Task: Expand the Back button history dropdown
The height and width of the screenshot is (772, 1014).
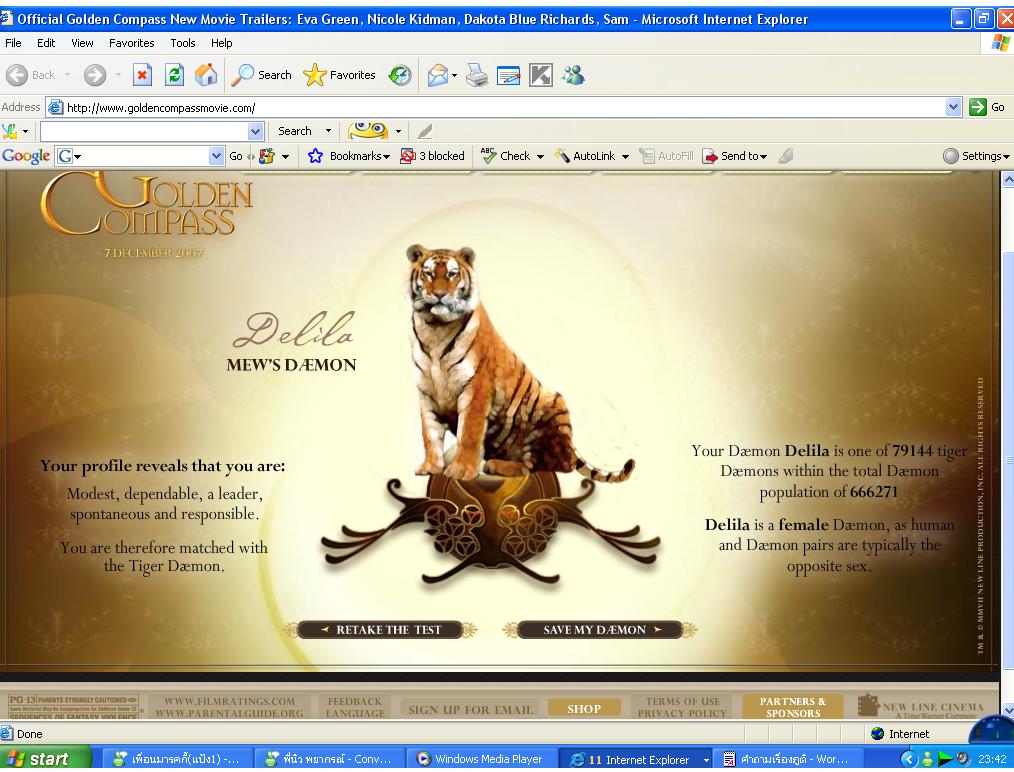Action: pyautogui.click(x=67, y=75)
